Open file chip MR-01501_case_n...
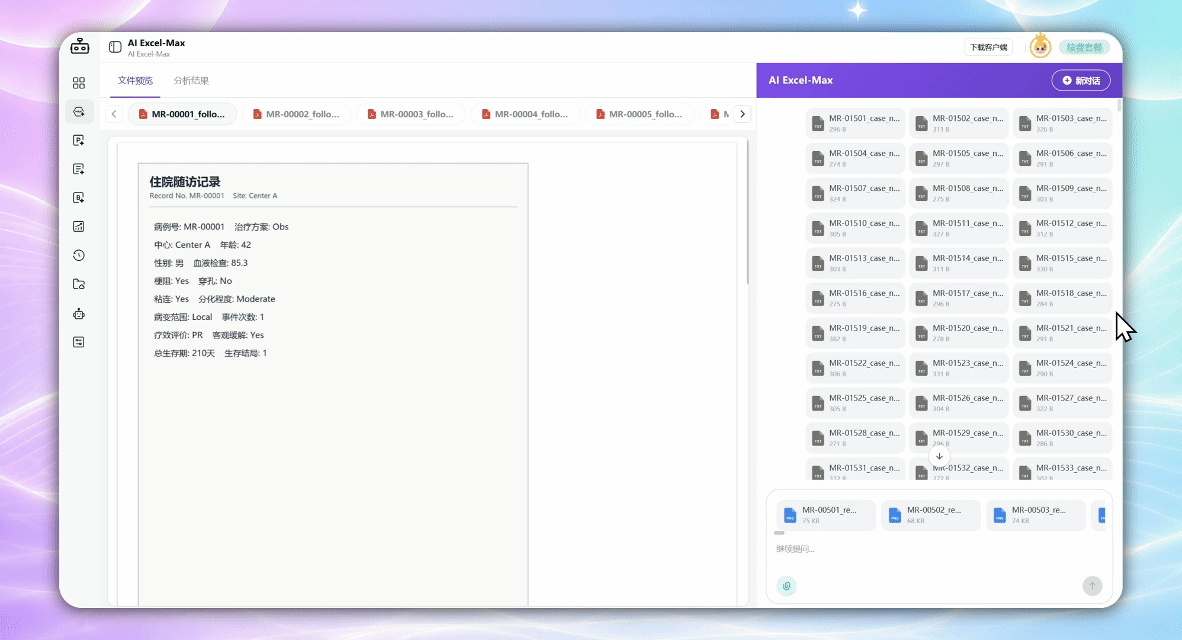 click(x=855, y=123)
